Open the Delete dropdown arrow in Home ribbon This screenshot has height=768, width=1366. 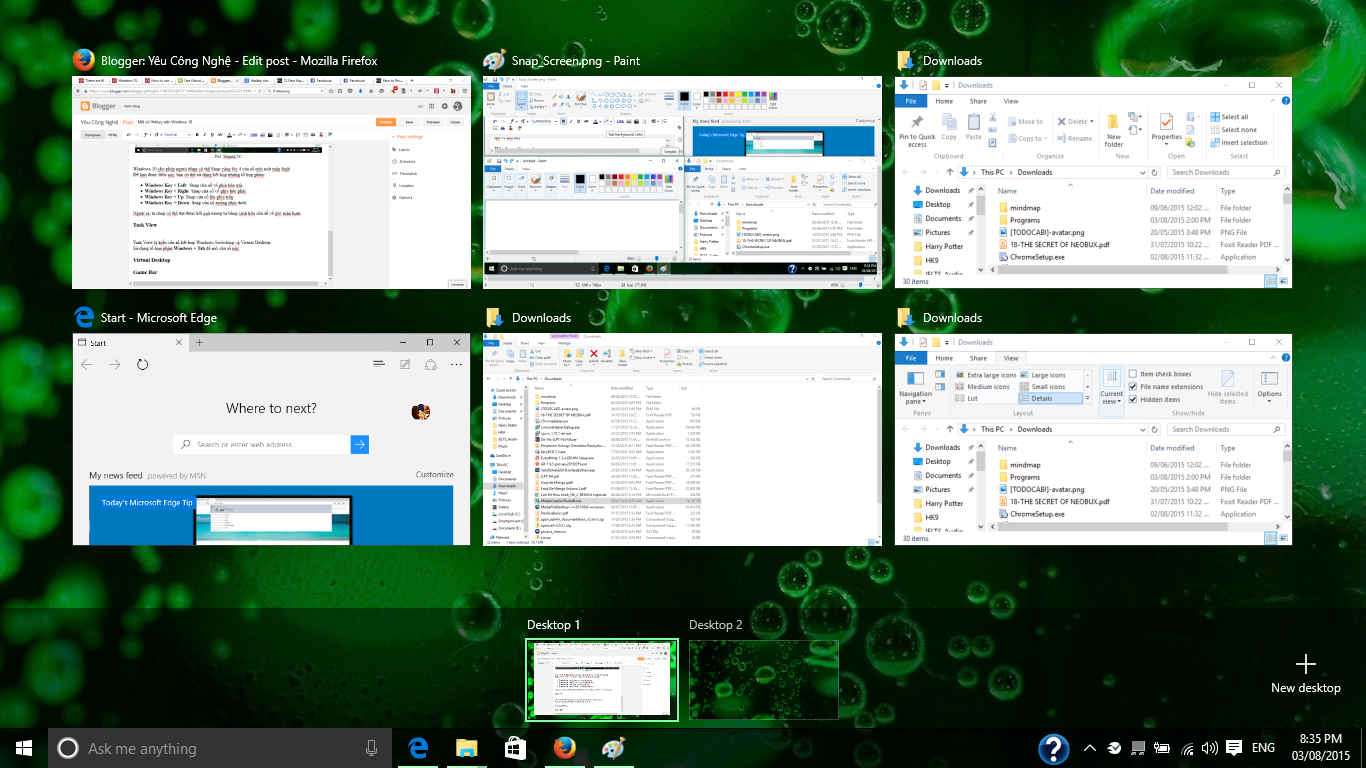point(1093,122)
